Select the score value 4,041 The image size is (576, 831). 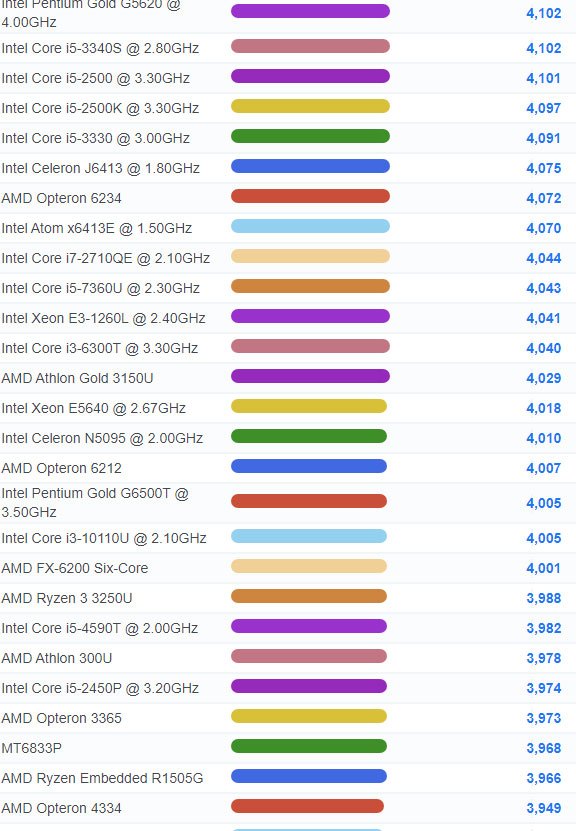[544, 319]
